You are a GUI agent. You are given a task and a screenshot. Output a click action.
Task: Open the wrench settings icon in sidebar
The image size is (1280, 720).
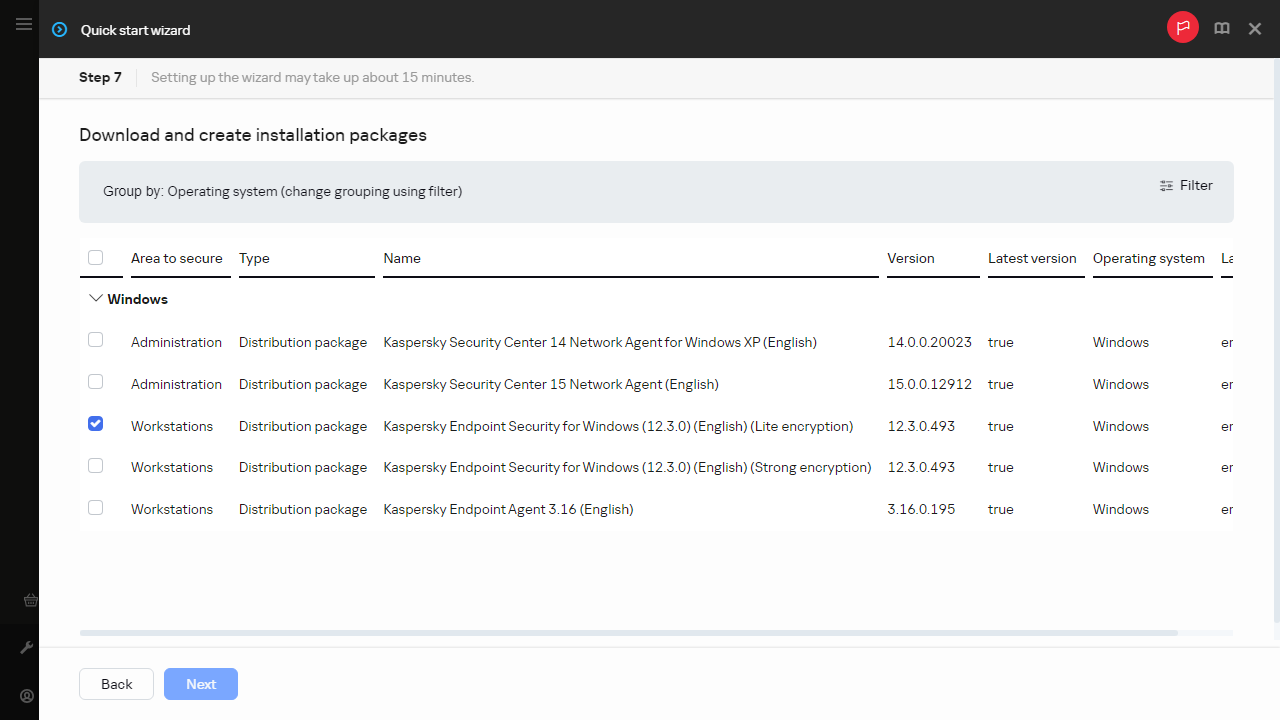tap(27, 648)
